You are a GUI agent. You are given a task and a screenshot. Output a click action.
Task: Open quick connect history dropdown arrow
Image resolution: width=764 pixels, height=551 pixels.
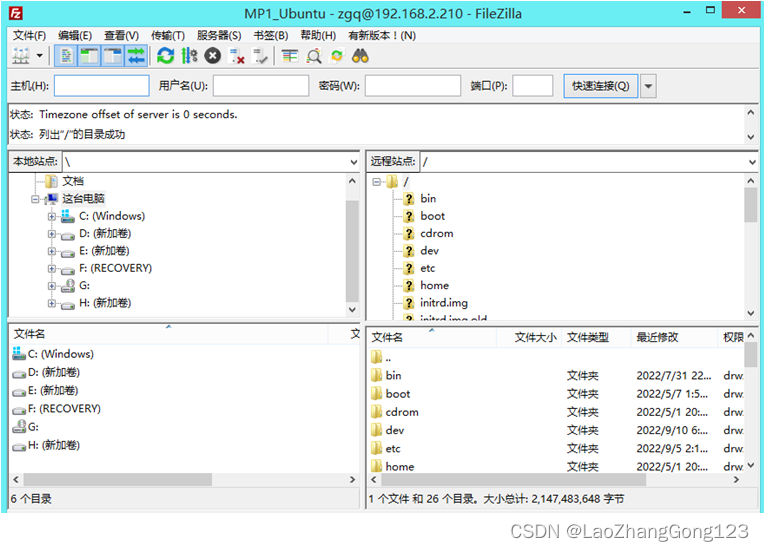tap(648, 86)
